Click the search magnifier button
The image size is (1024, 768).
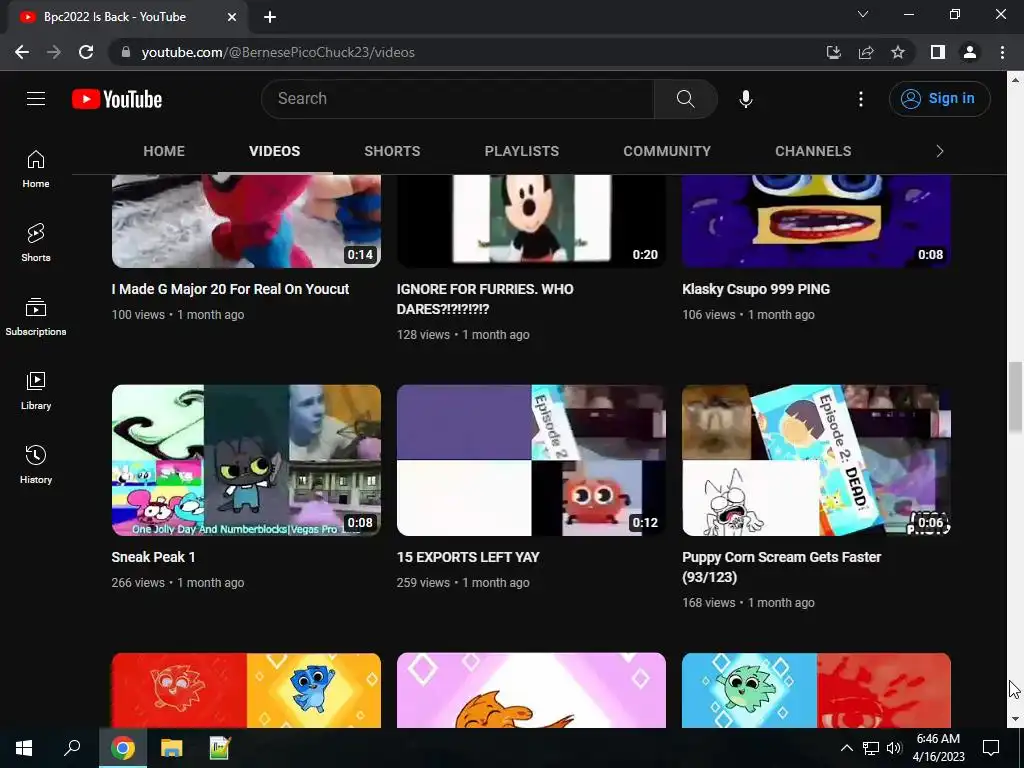click(x=686, y=99)
